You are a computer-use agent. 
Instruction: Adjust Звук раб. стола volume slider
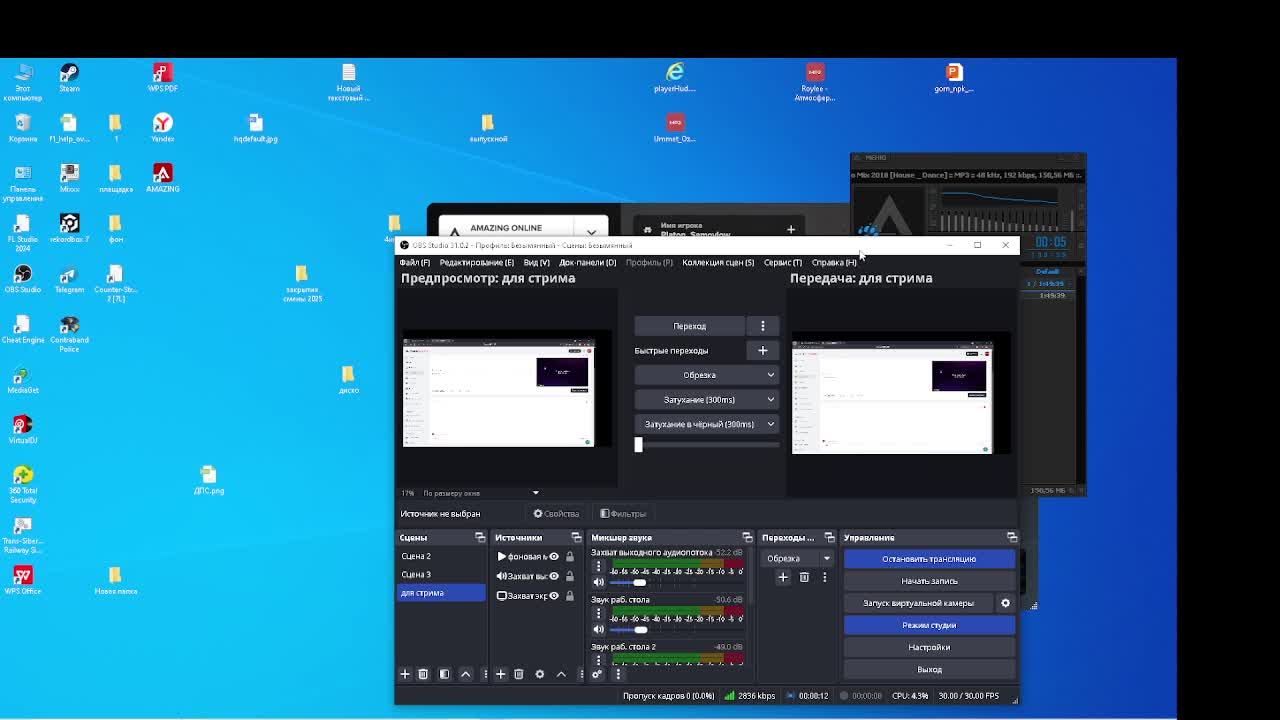tap(640, 629)
